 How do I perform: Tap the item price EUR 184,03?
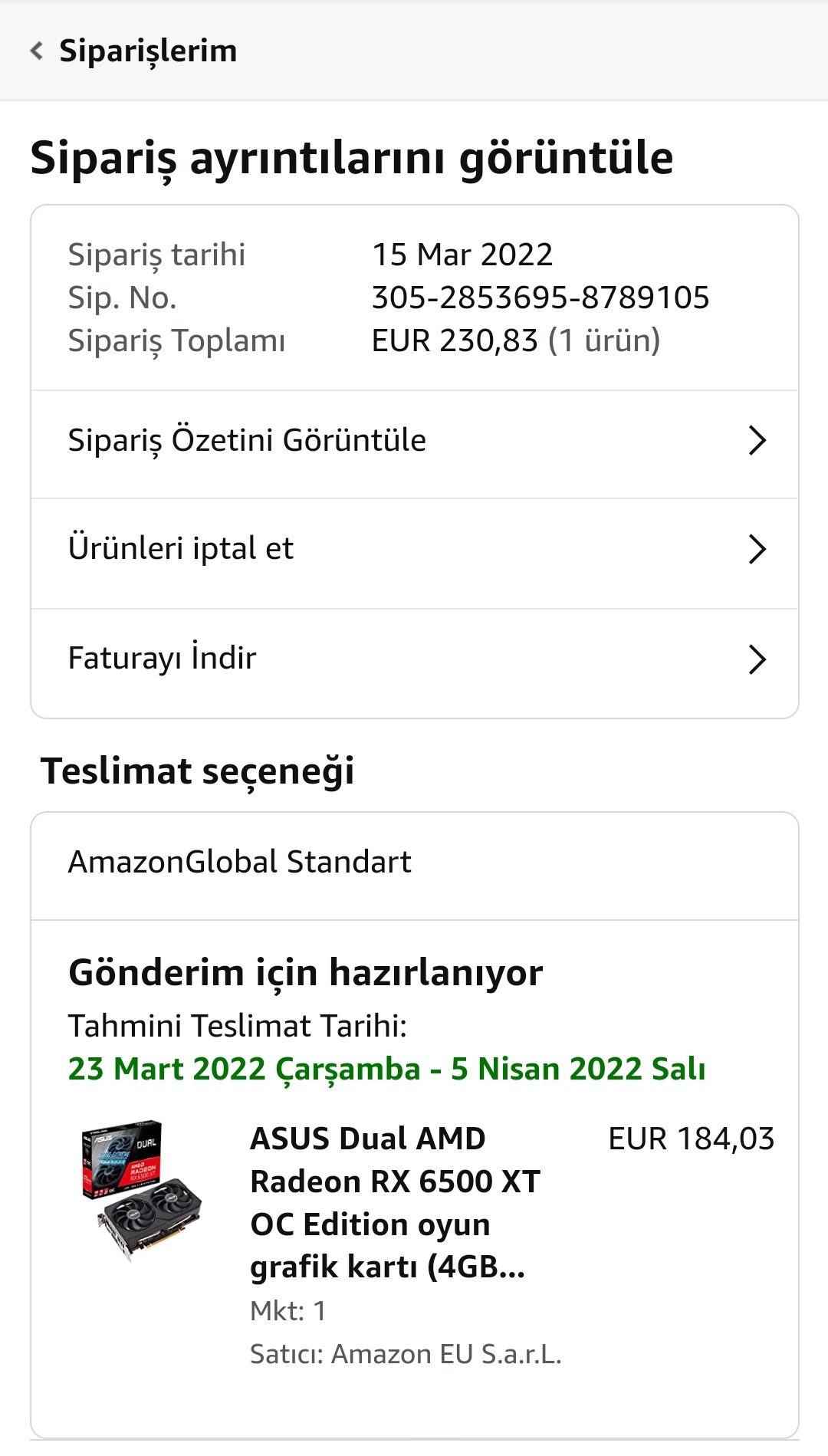[x=691, y=1139]
